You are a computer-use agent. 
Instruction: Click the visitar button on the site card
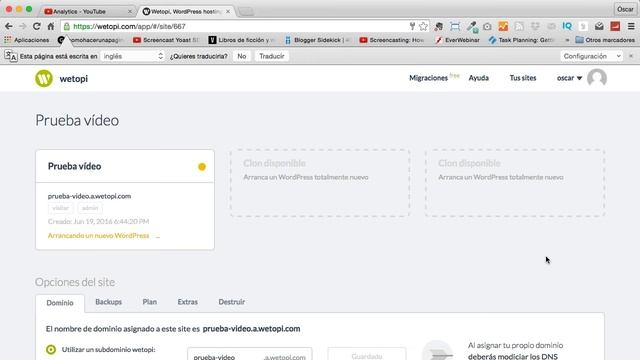coord(60,208)
